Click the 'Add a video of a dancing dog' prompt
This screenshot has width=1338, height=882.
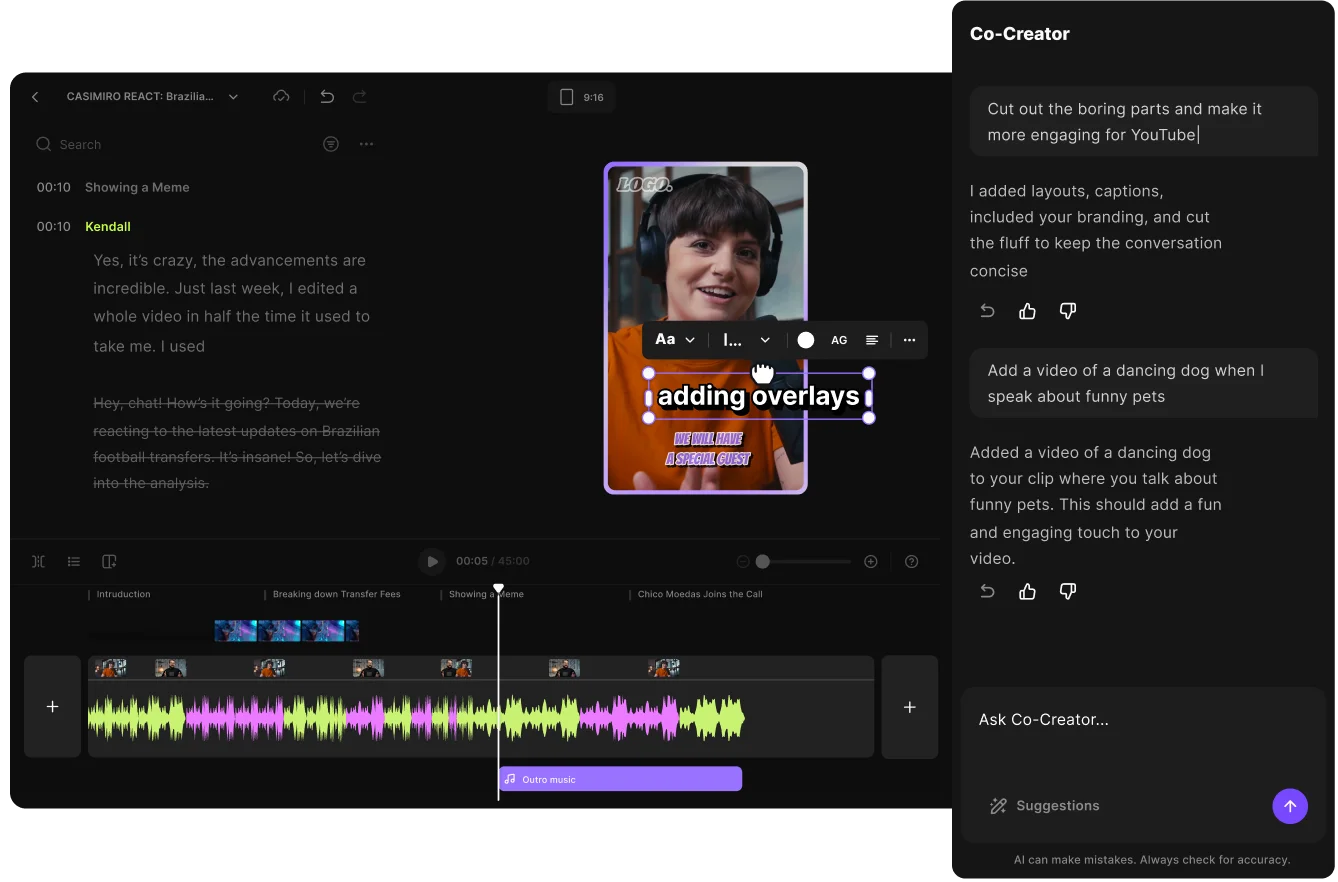(1144, 383)
